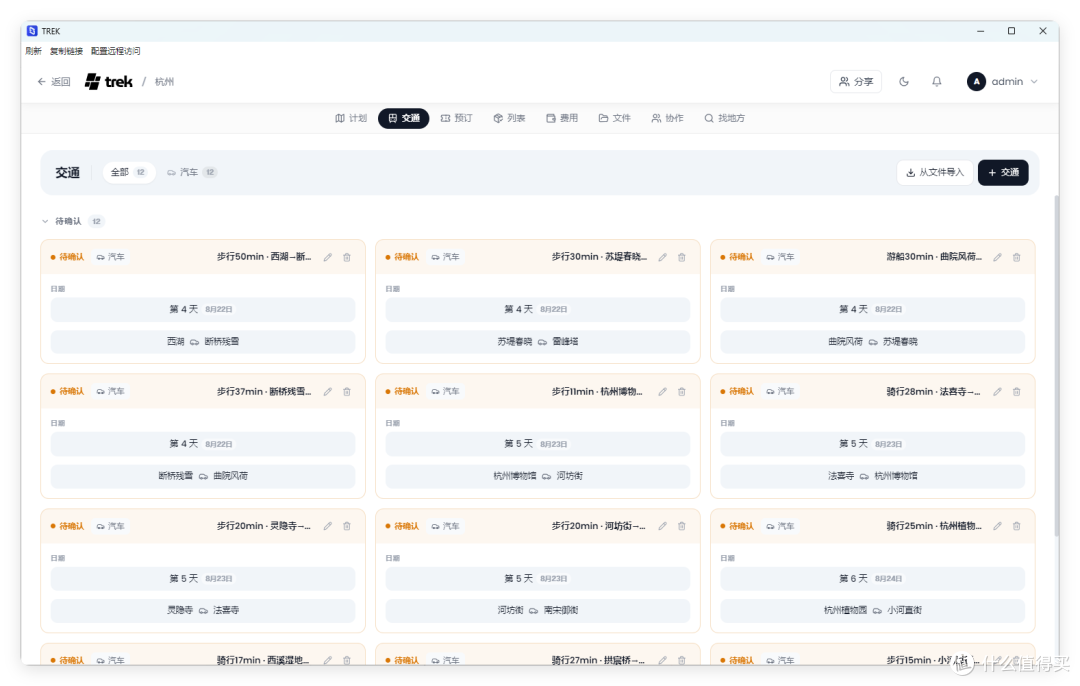Go back with 返回
1080x686 pixels.
pyautogui.click(x=54, y=81)
